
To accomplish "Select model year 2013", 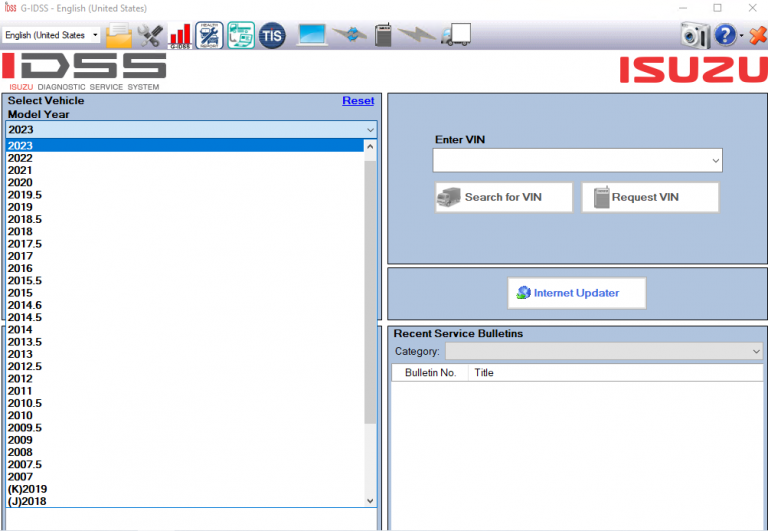I will click(x=185, y=354).
